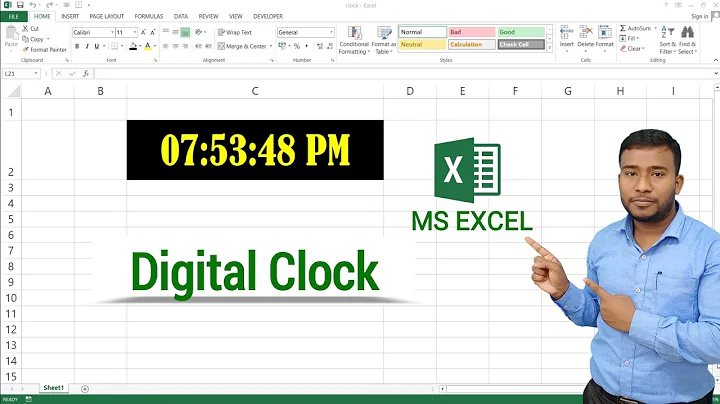
Task: Open the Font dialog launcher
Action: [x=155, y=60]
